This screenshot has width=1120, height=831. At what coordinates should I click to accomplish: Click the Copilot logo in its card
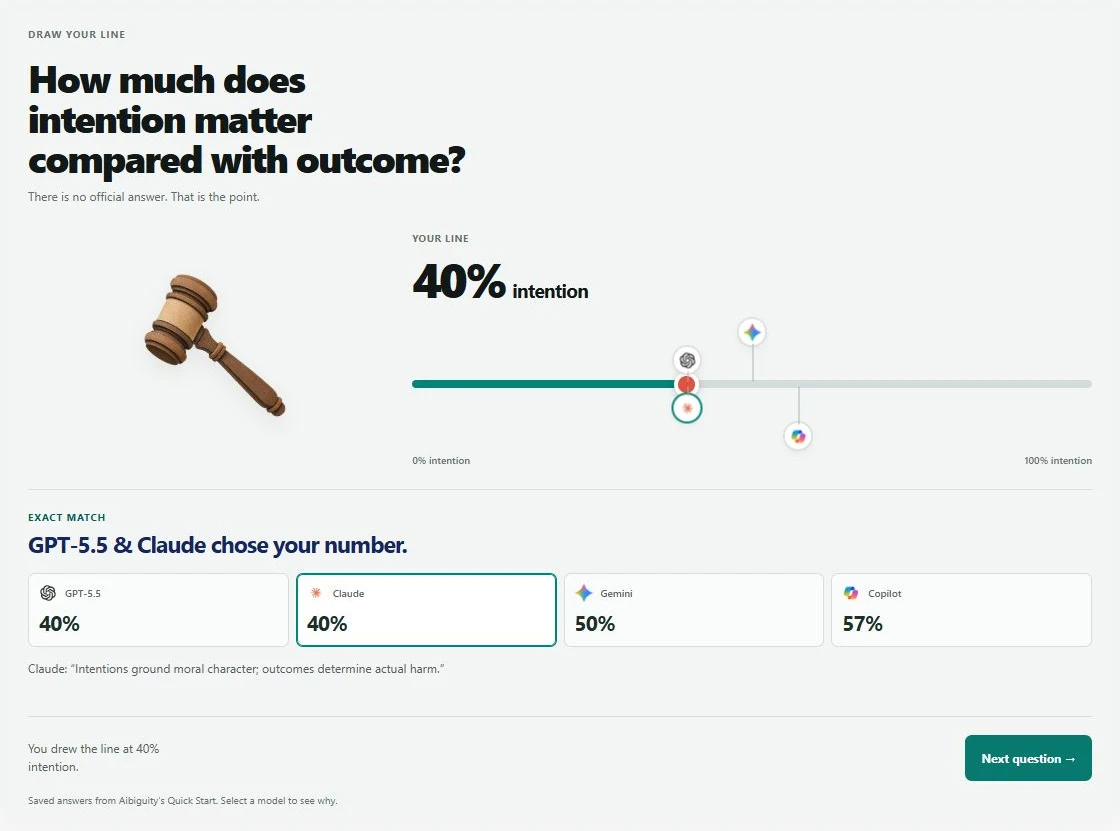[851, 593]
